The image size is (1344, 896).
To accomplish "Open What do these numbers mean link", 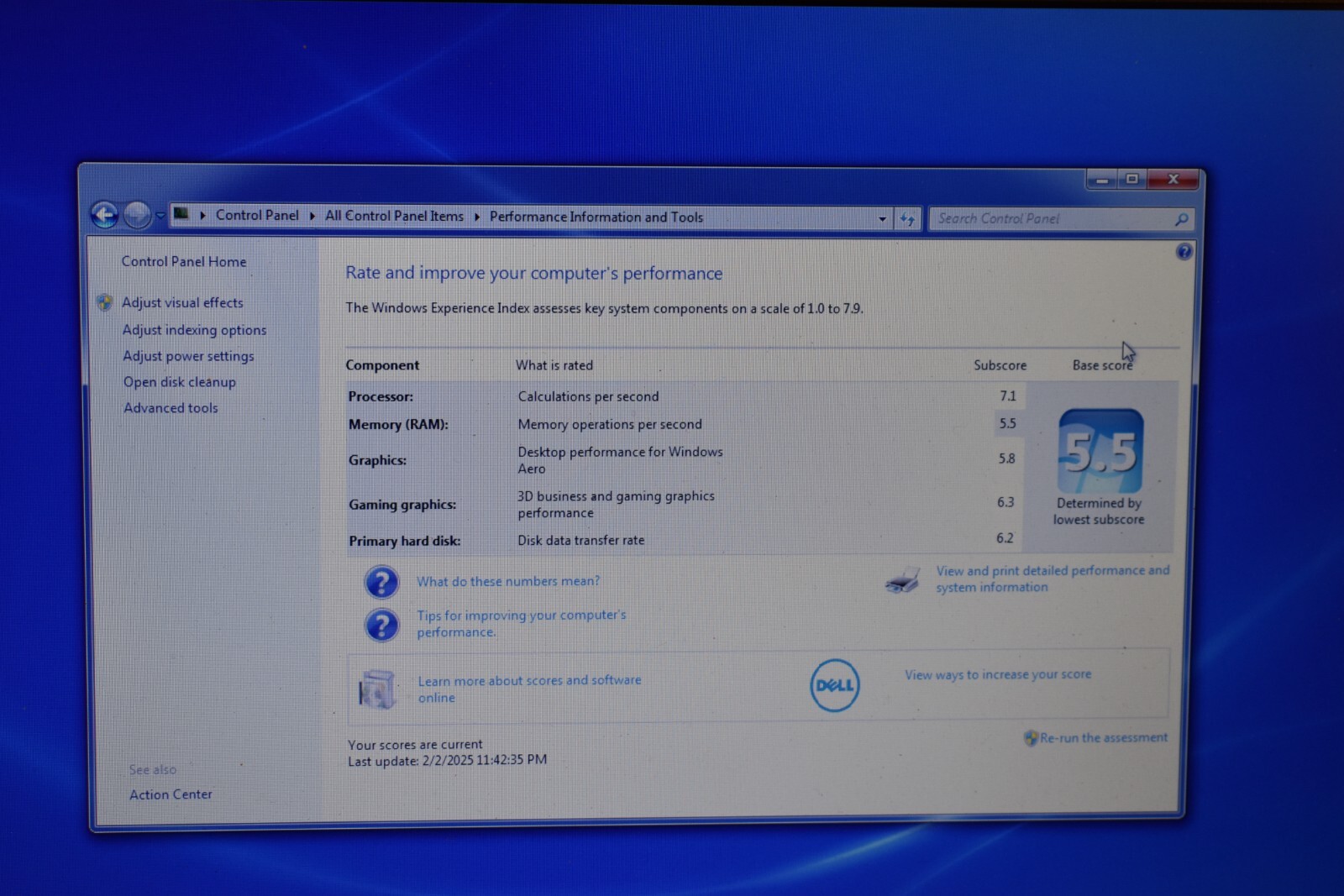I will pyautogui.click(x=508, y=581).
